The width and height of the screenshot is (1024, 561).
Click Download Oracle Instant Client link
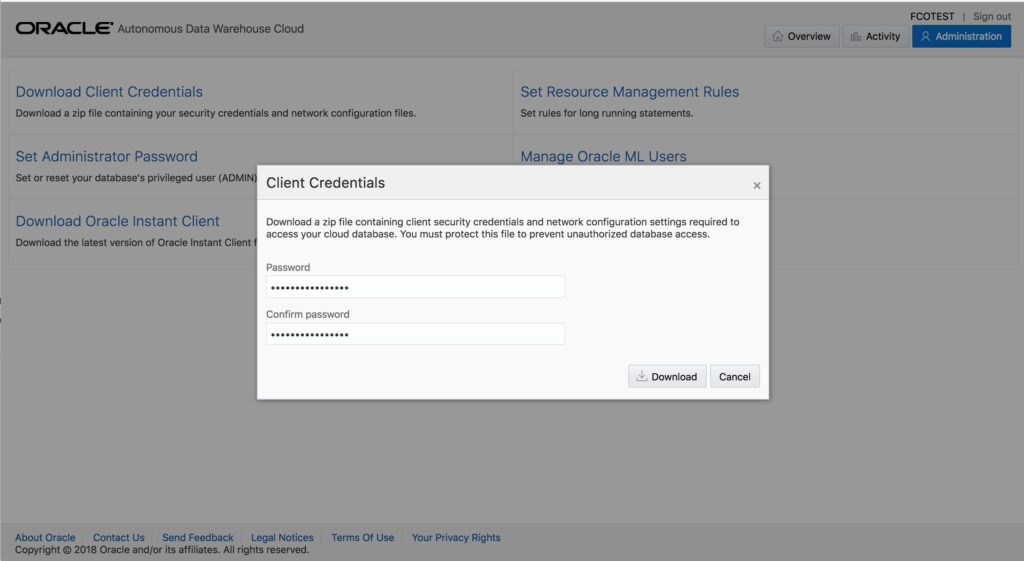click(117, 221)
